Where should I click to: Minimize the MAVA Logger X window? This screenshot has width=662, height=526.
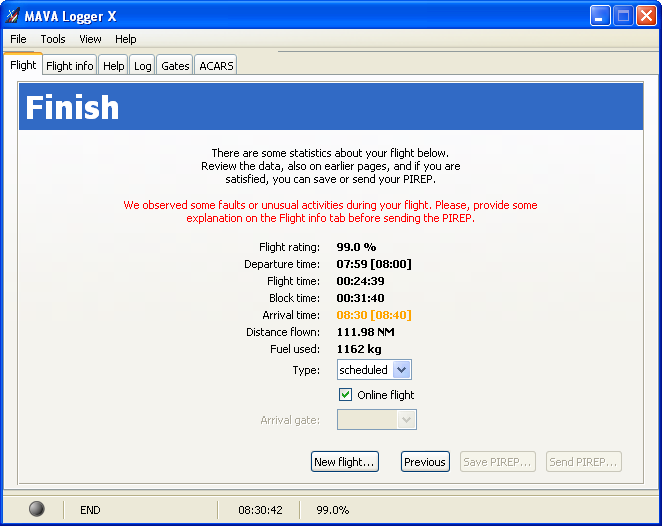coord(600,16)
